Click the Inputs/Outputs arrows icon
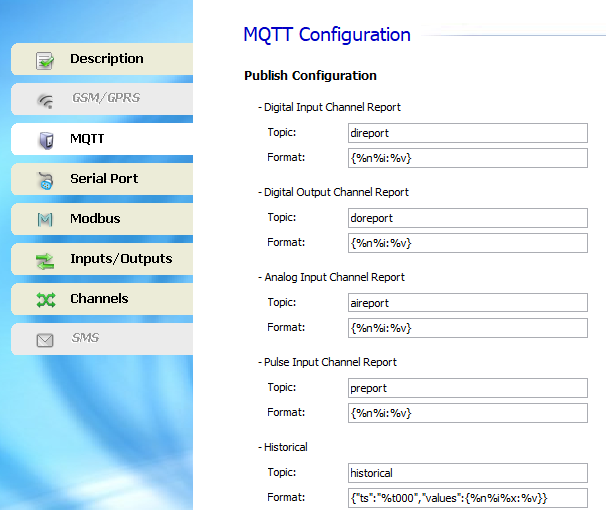The image size is (606, 510). pos(45,261)
